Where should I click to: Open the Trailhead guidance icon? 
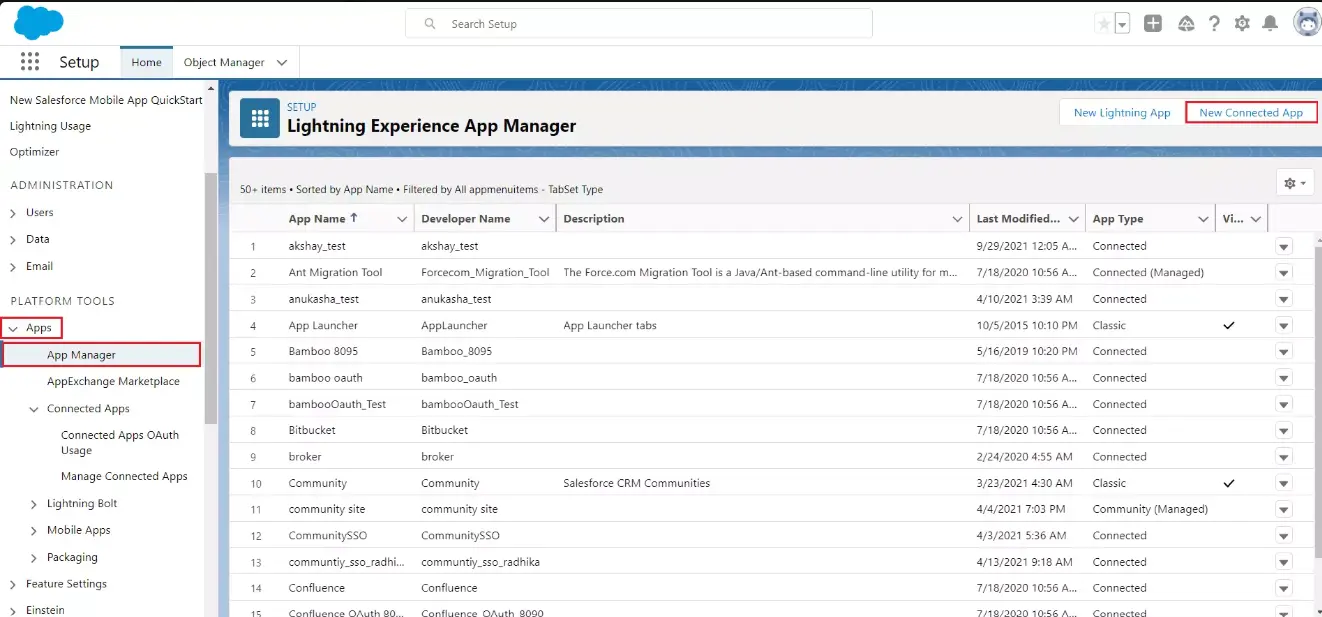tap(1186, 24)
